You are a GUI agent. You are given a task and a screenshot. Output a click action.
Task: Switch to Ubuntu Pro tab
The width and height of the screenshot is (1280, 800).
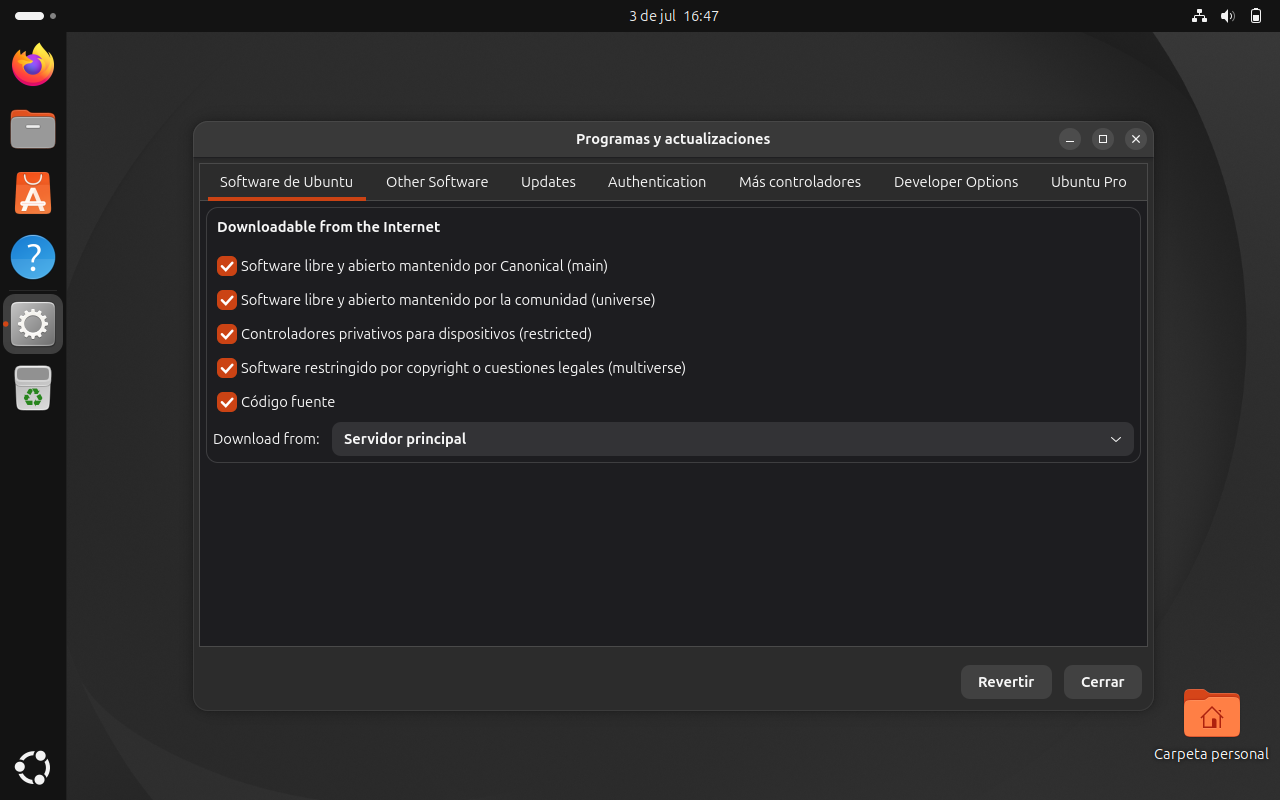(x=1088, y=182)
